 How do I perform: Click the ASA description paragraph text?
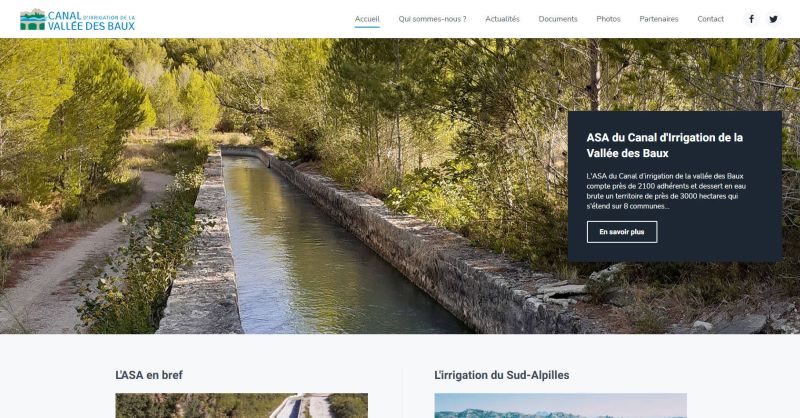[x=666, y=191]
